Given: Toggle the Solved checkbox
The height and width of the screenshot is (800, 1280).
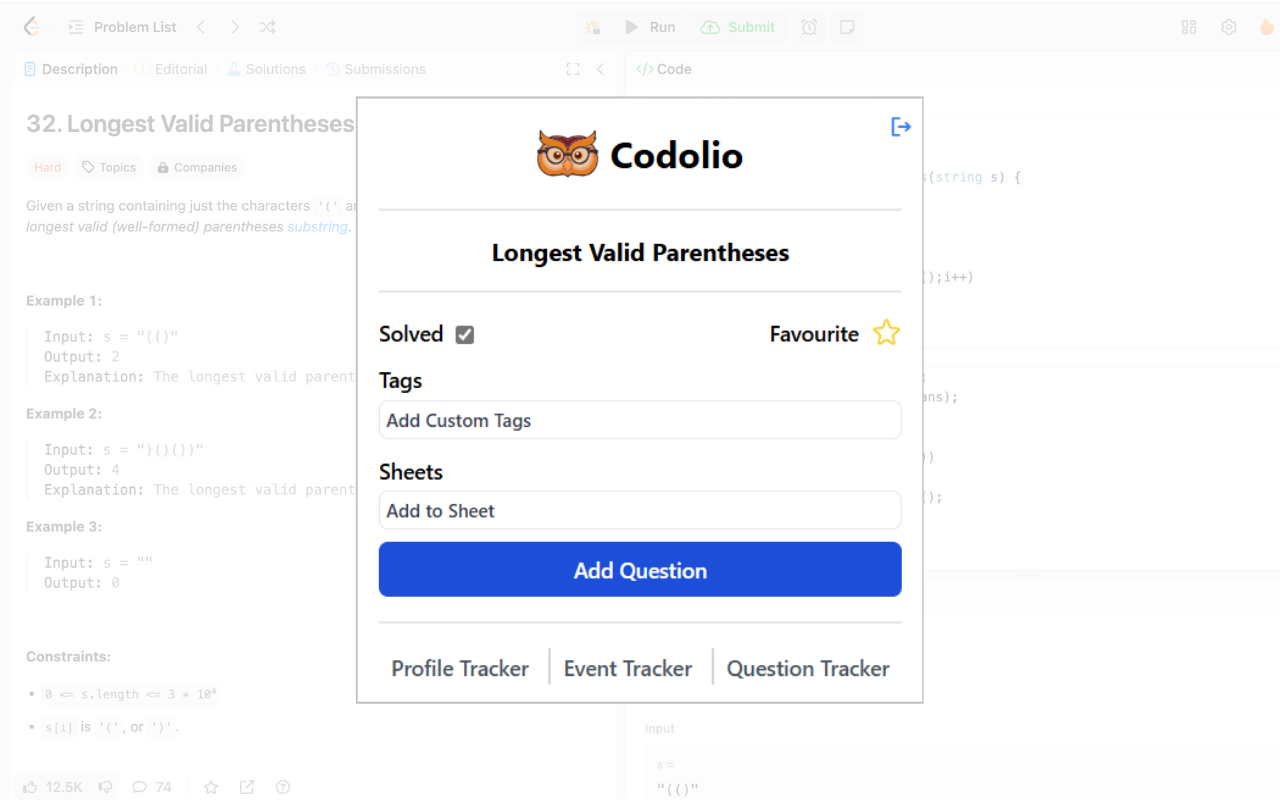Looking at the screenshot, I should click(x=465, y=335).
